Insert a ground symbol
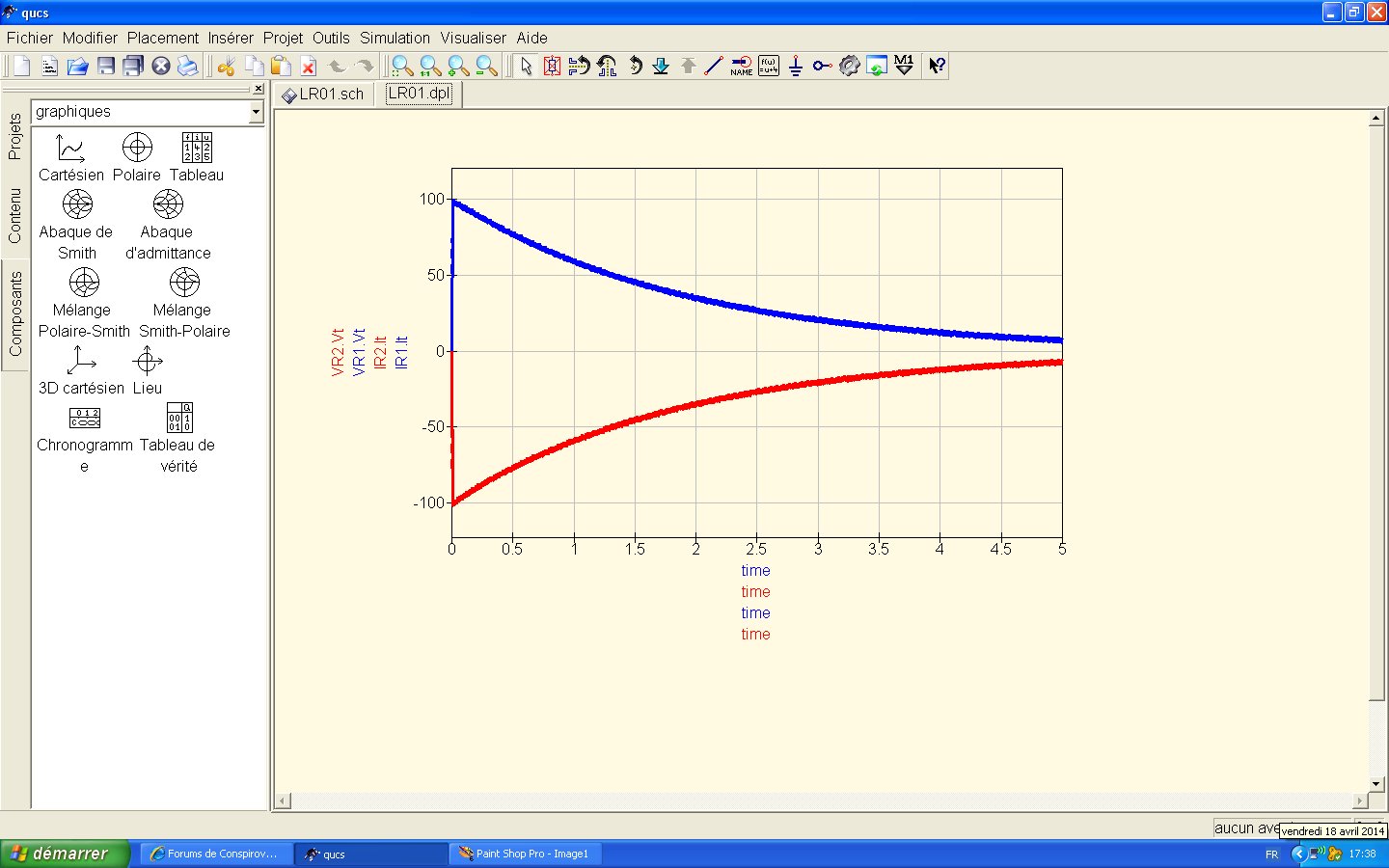Screen dimensions: 1389x868 pos(795,66)
